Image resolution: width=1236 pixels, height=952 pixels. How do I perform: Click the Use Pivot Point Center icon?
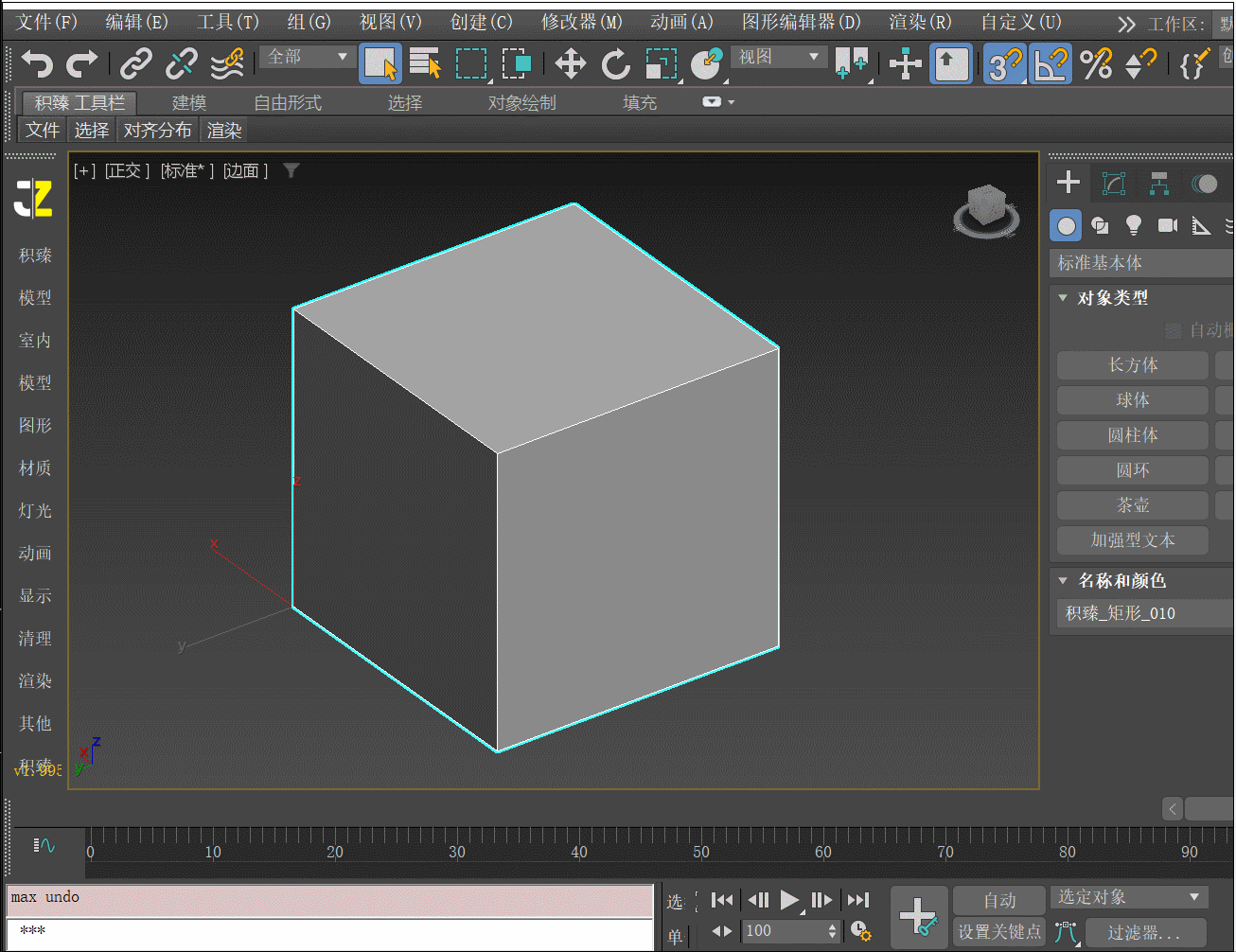tap(852, 64)
